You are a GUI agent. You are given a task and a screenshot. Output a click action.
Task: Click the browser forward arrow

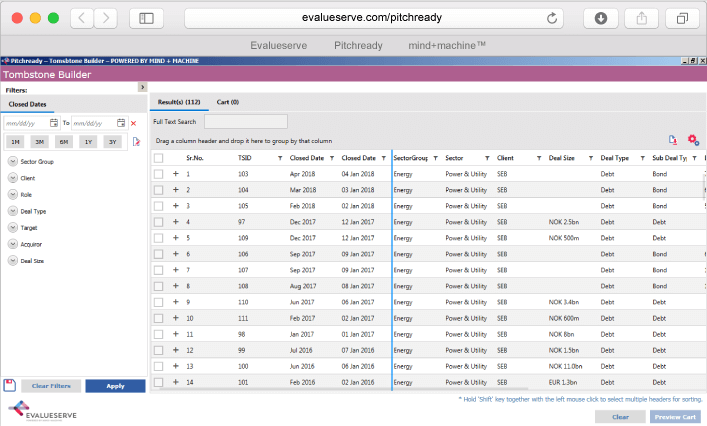[106, 18]
